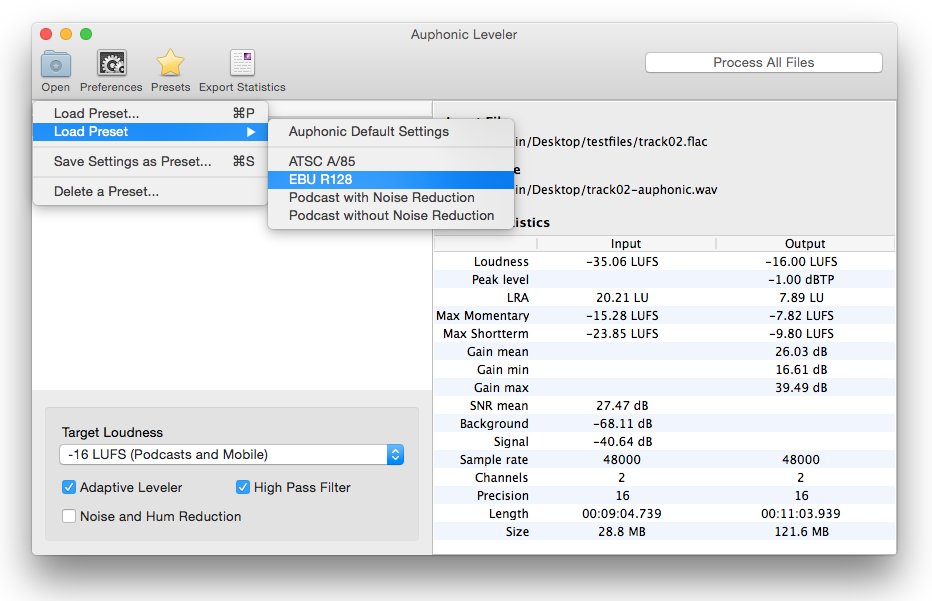This screenshot has width=932, height=601.
Task: Click the output Length 00:11:03.939
Action: click(801, 514)
